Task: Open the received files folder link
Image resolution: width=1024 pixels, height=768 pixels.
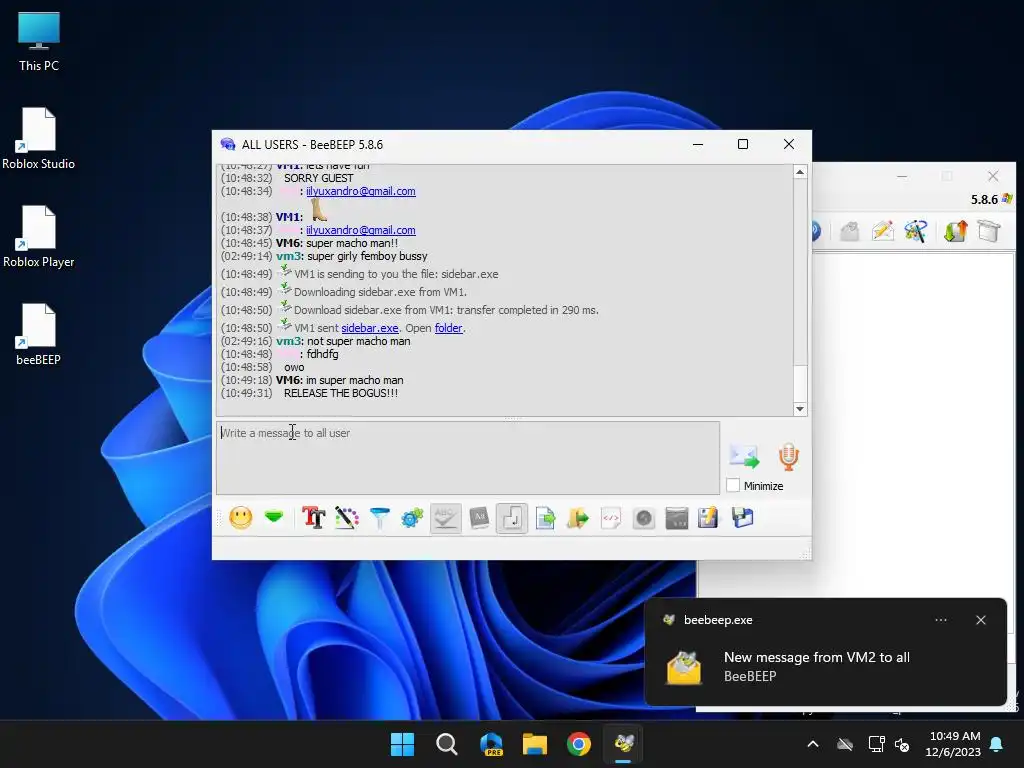Action: [449, 328]
